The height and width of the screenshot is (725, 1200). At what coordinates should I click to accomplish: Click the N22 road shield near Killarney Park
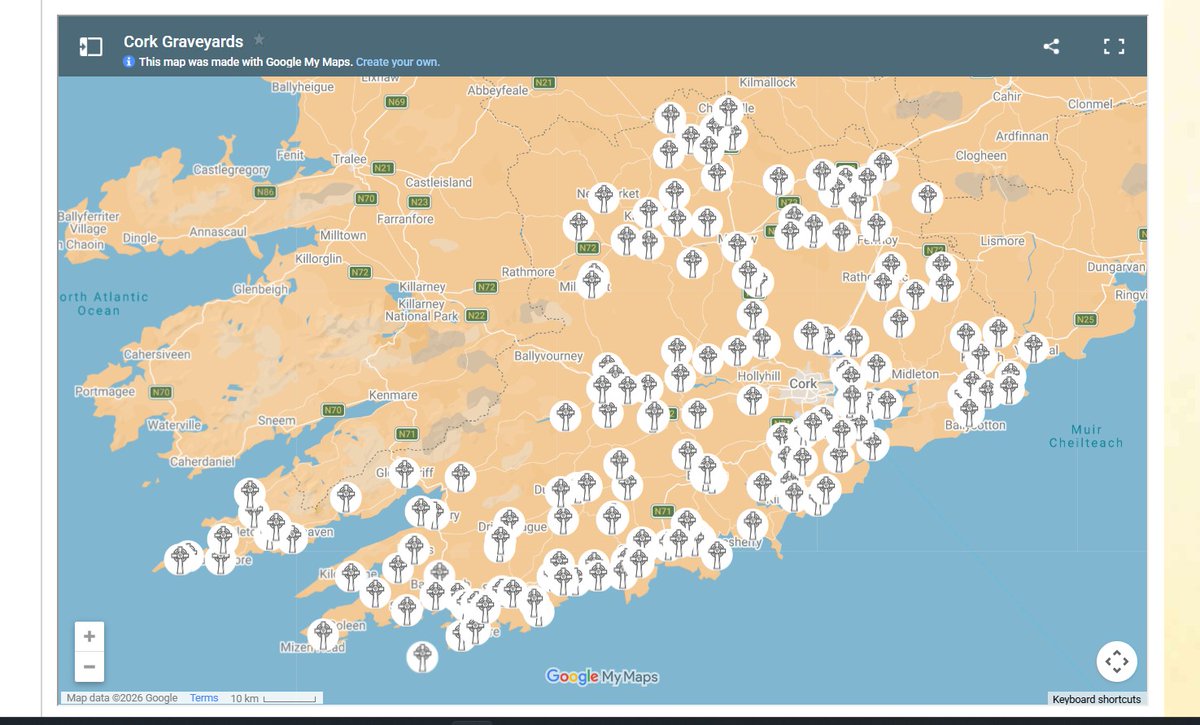click(477, 315)
